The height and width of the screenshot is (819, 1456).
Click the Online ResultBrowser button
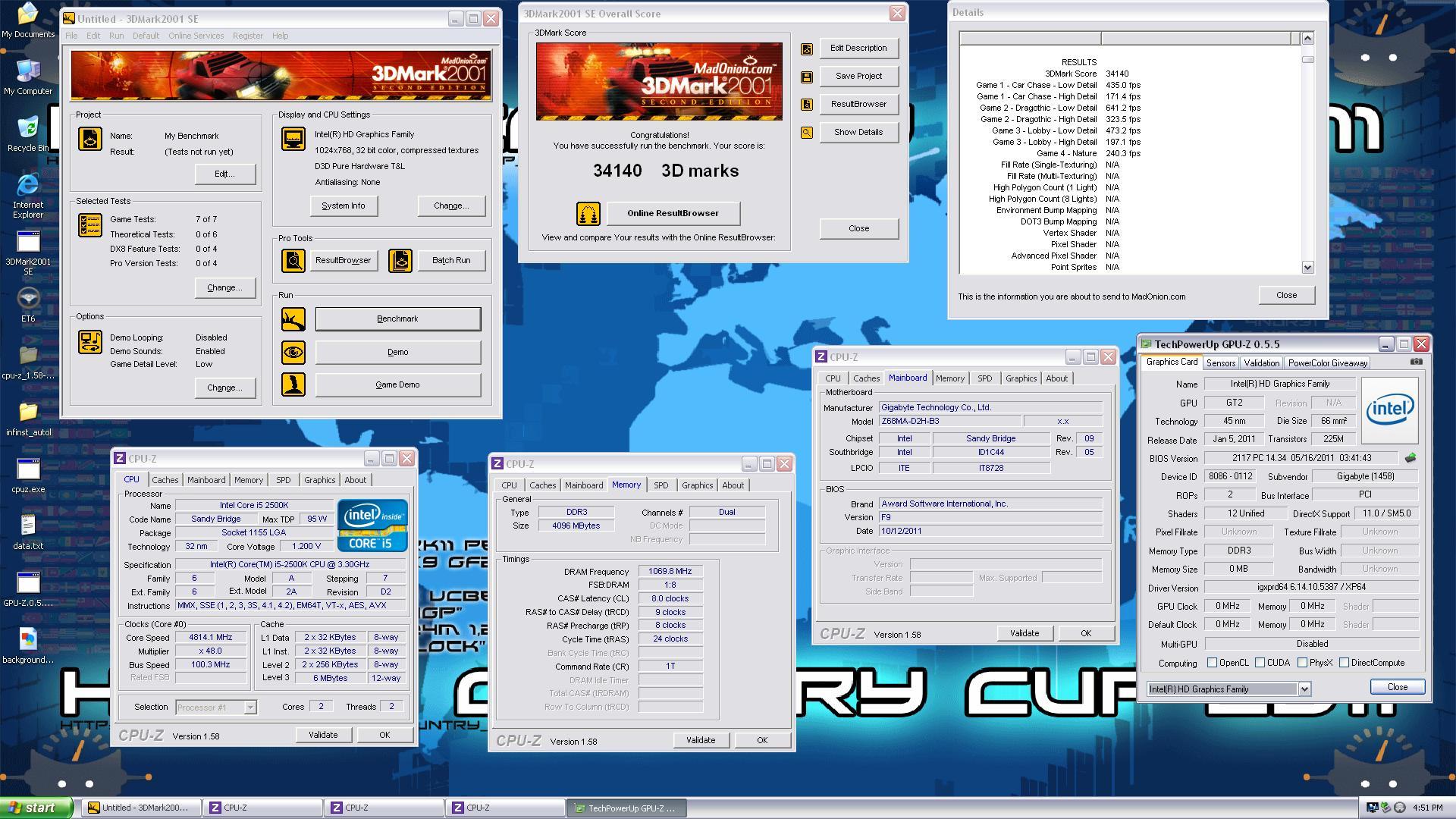click(673, 214)
